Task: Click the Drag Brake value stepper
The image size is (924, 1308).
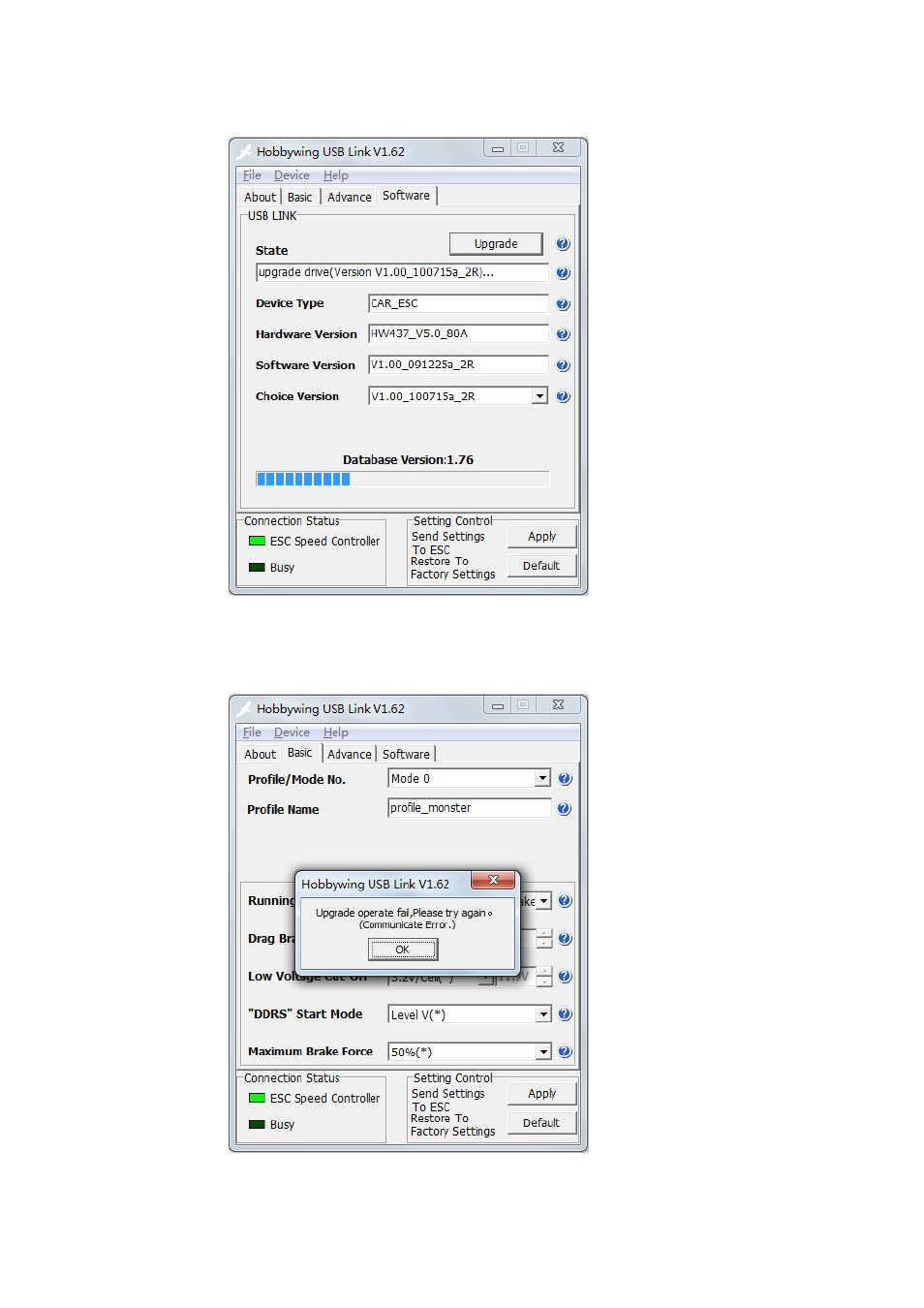Action: [x=544, y=939]
